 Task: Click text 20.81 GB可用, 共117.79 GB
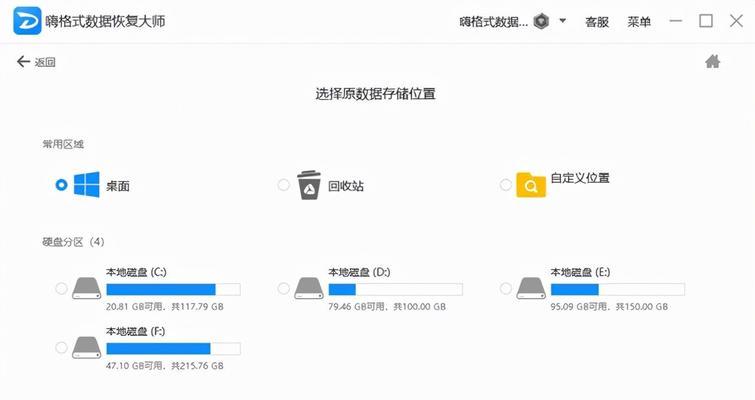(x=165, y=307)
